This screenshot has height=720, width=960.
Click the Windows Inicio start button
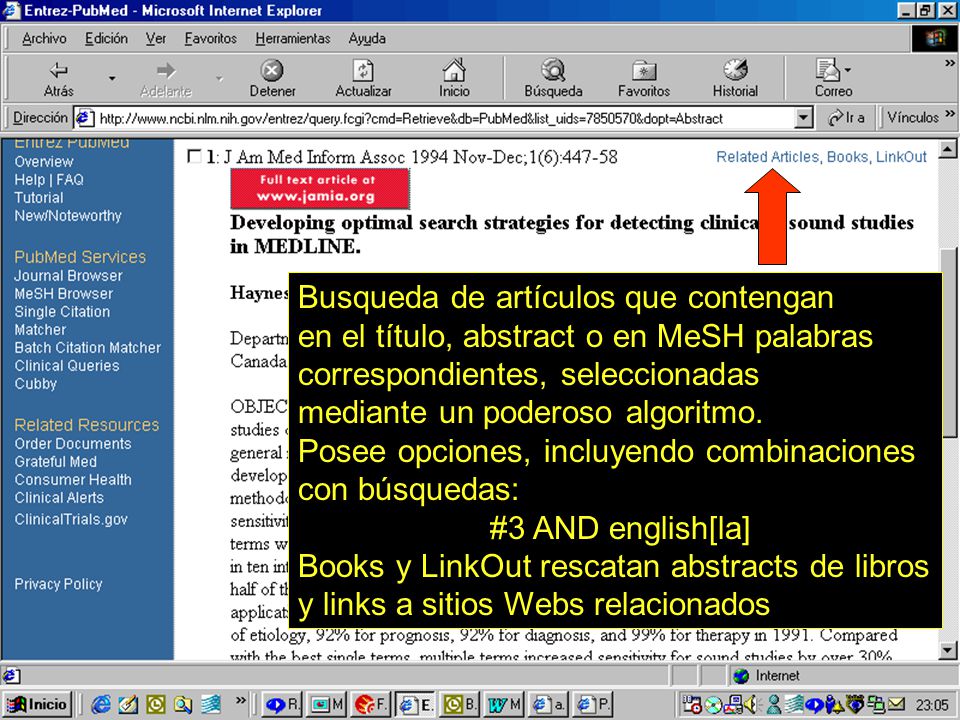pyautogui.click(x=38, y=704)
